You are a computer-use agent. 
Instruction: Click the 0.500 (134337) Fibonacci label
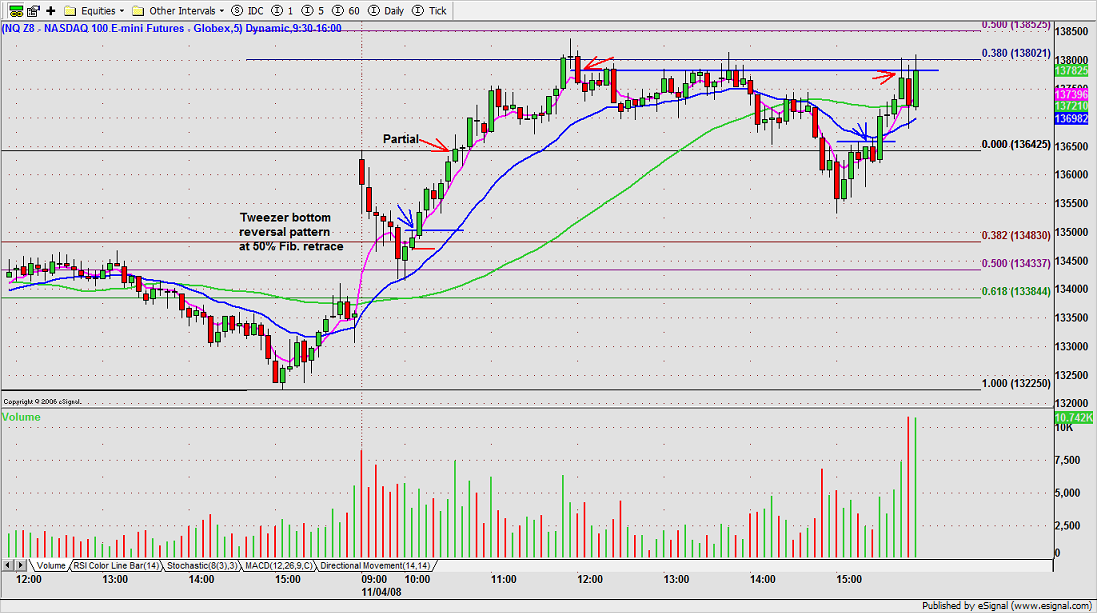click(1016, 263)
